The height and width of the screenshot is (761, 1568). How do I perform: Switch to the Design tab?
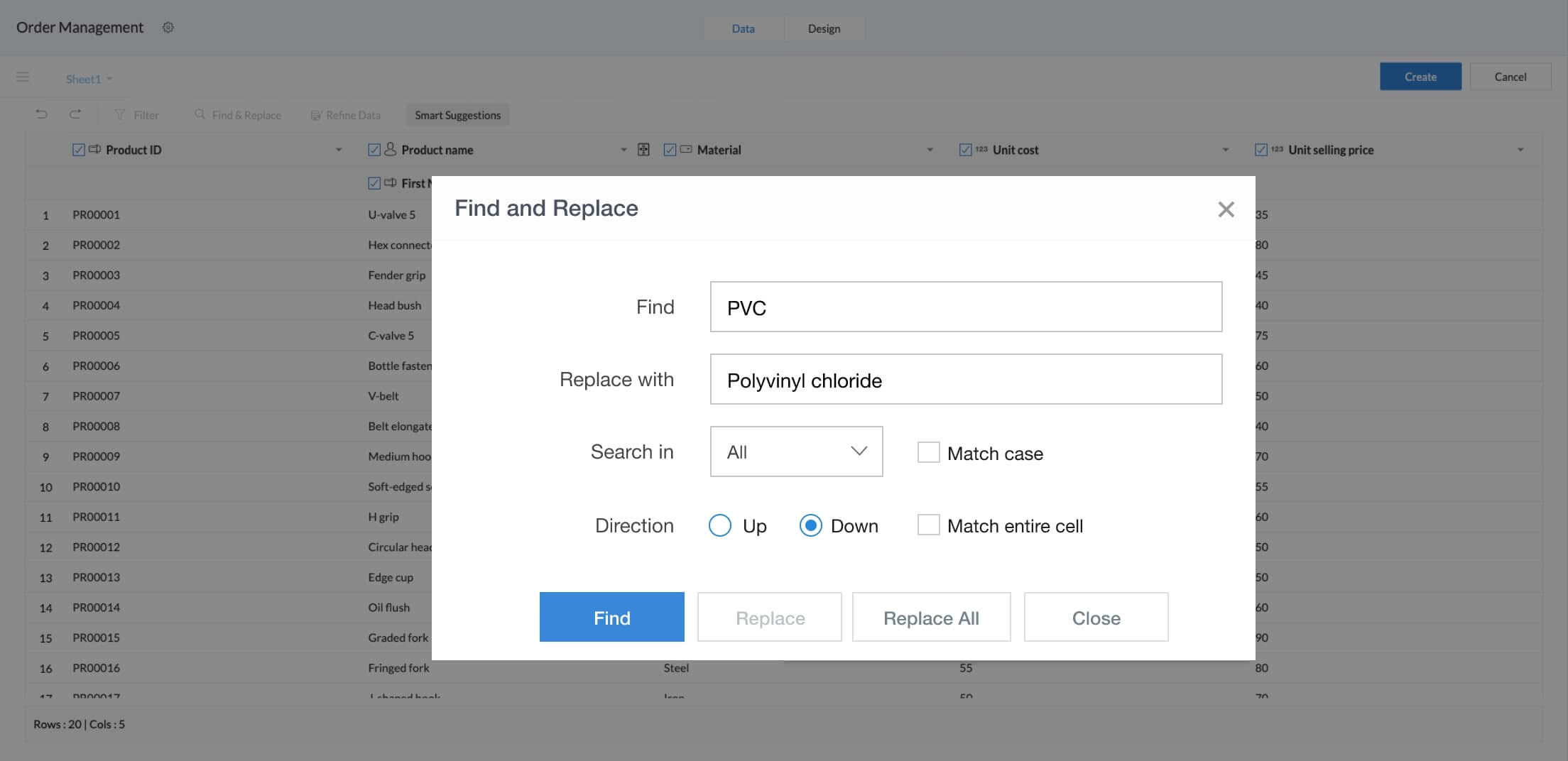click(824, 28)
